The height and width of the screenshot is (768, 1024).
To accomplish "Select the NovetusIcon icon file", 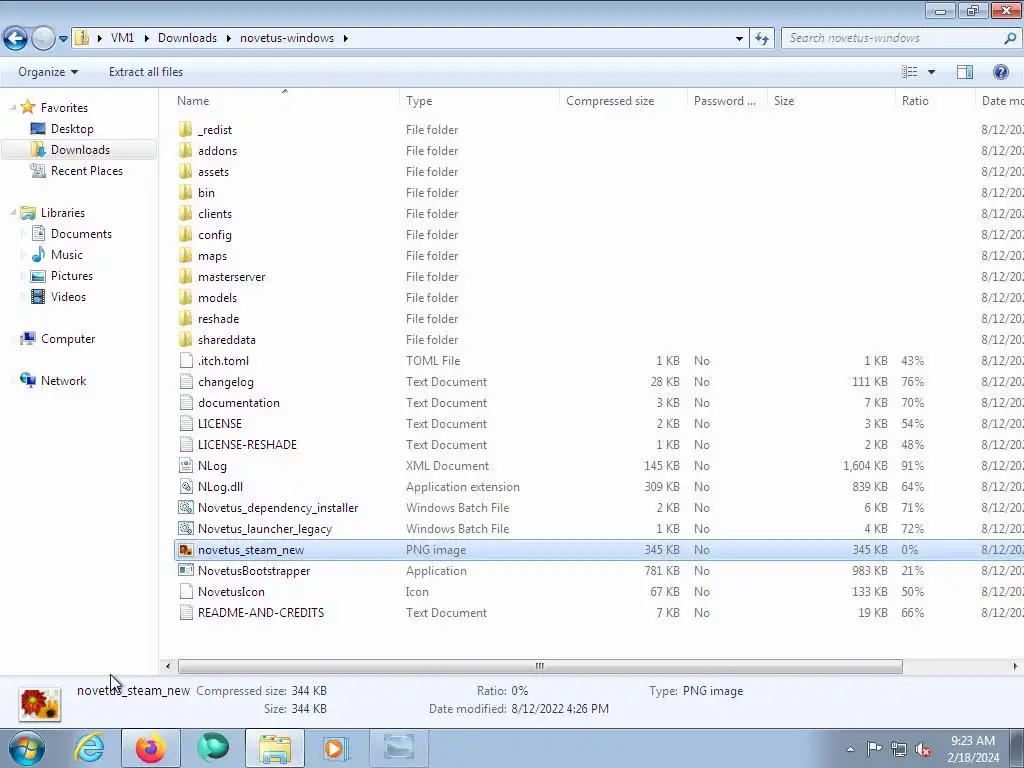I will tap(231, 592).
